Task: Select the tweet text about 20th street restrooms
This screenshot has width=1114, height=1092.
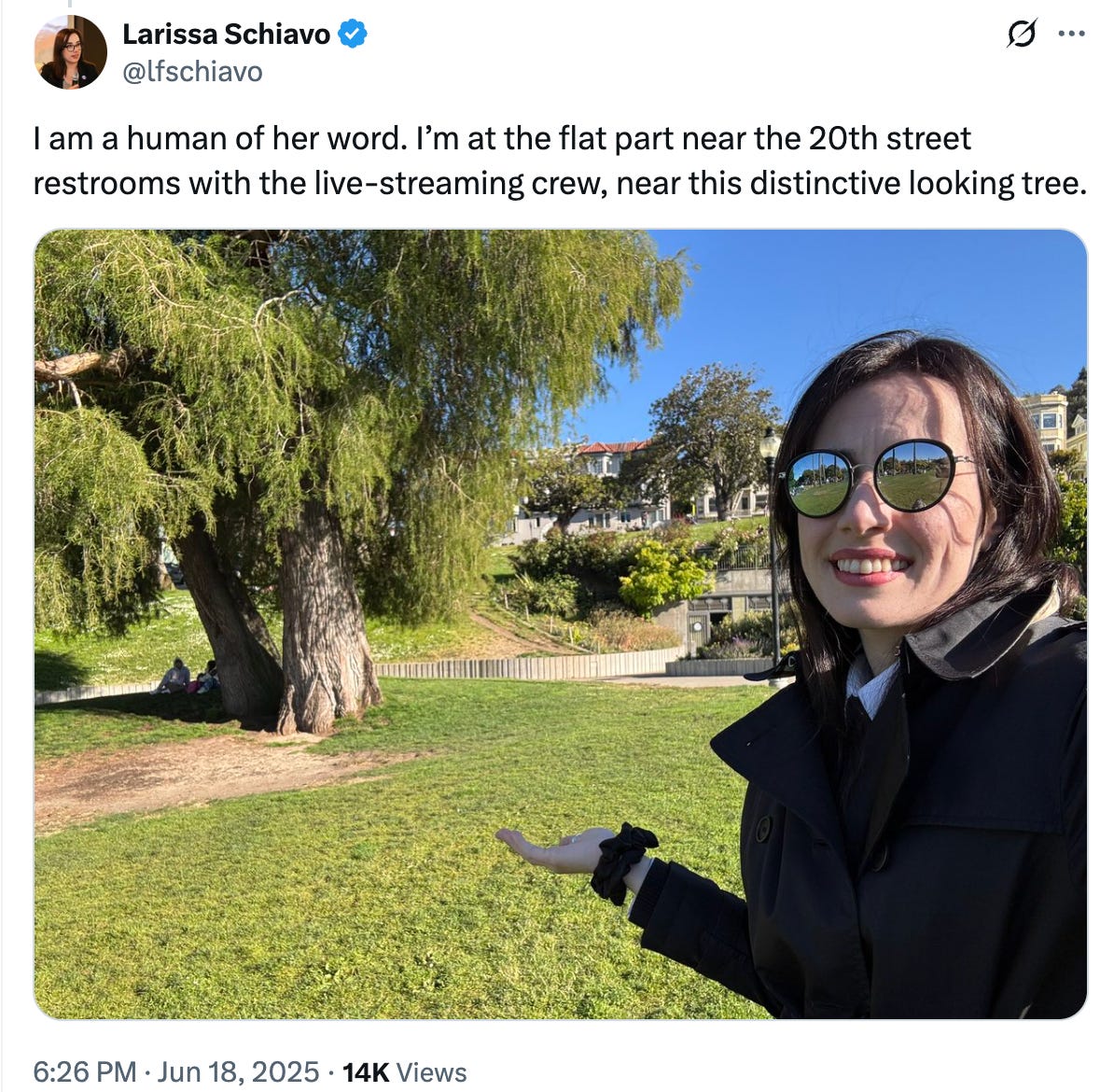Action: 559,161
